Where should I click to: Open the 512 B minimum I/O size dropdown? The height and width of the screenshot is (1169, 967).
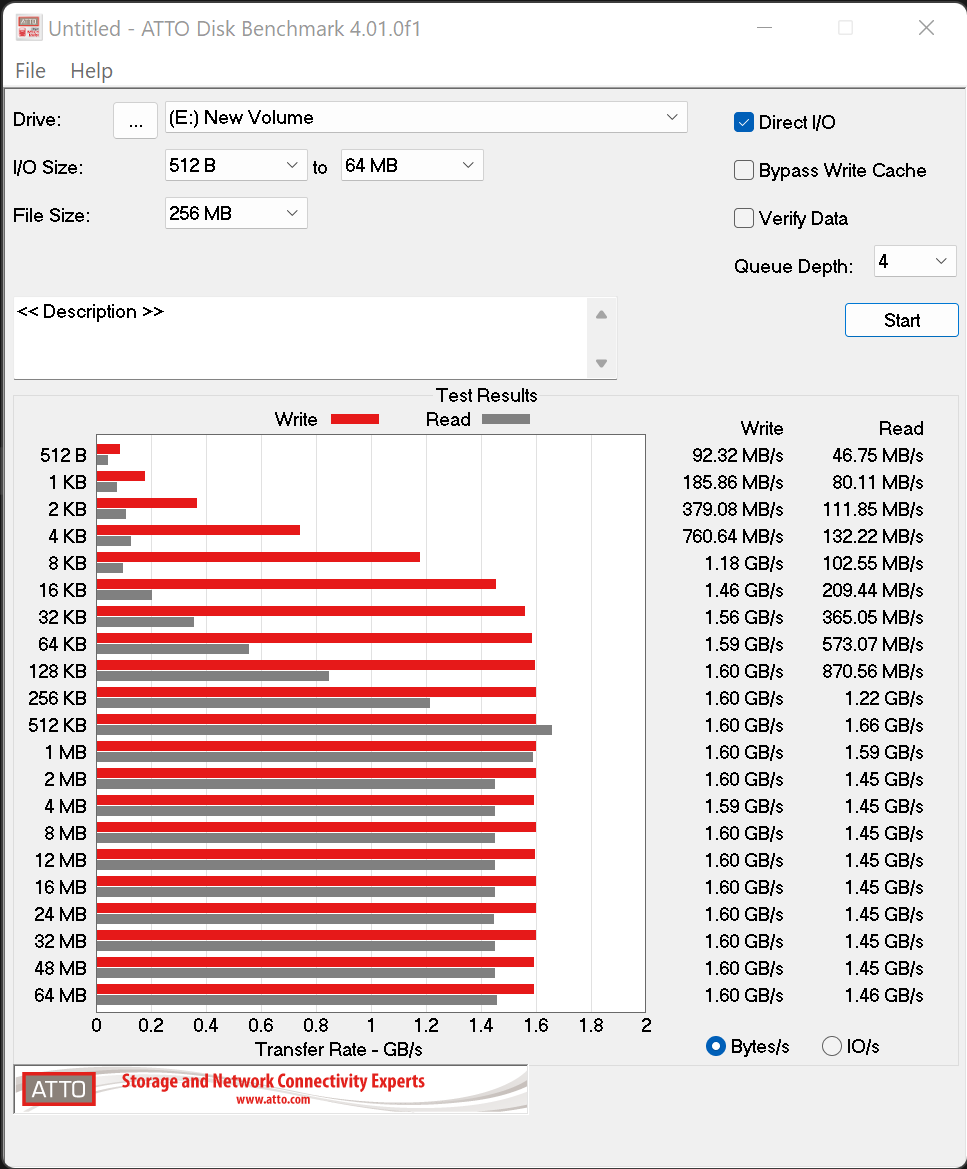click(x=236, y=165)
